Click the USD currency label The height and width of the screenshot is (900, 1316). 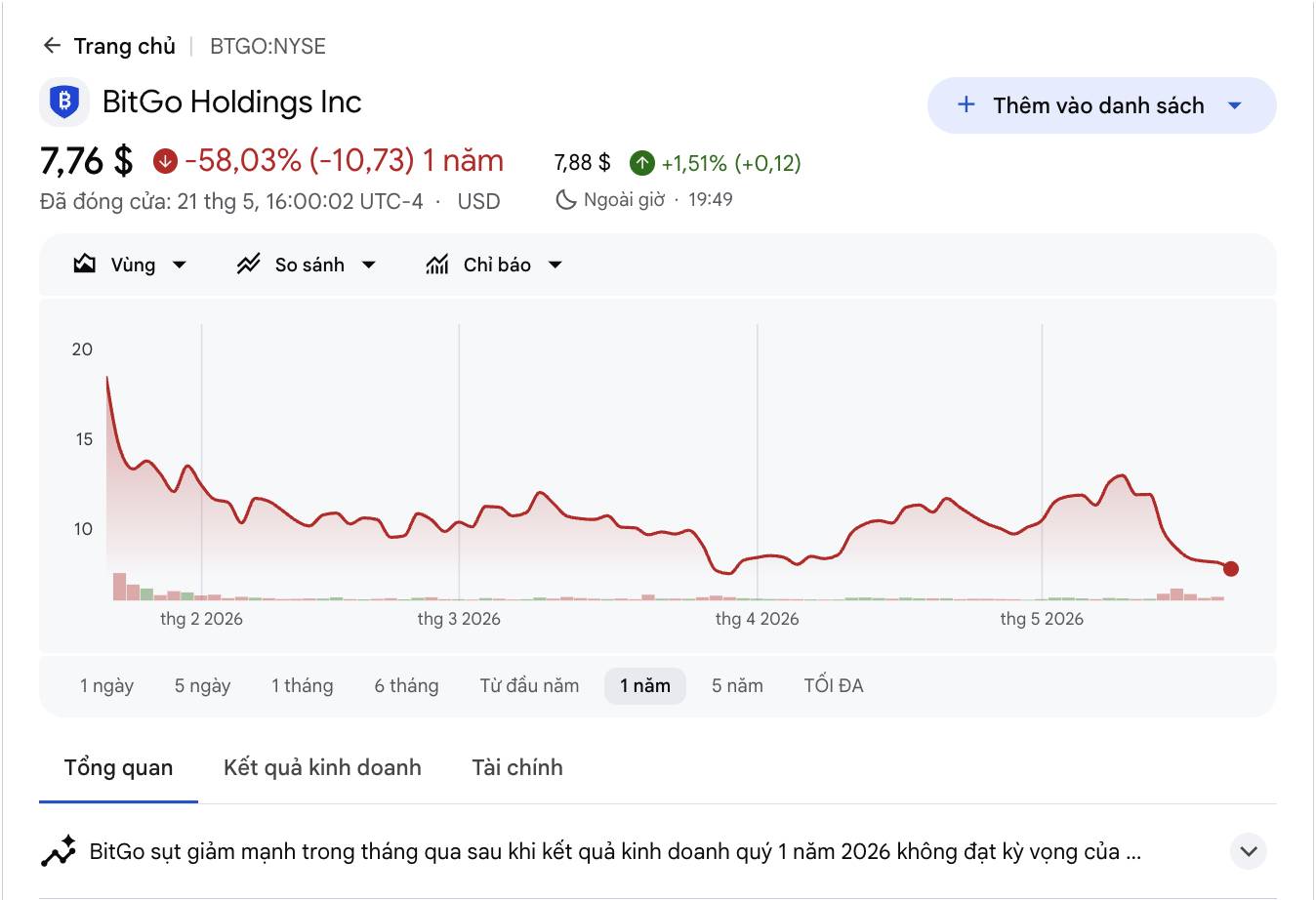point(478,202)
